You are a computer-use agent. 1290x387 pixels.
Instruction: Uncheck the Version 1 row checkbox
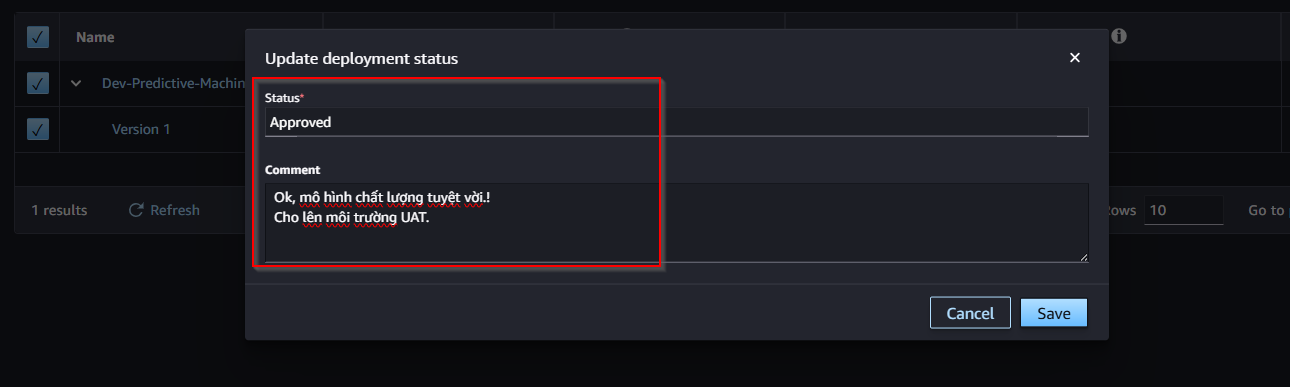coord(38,129)
